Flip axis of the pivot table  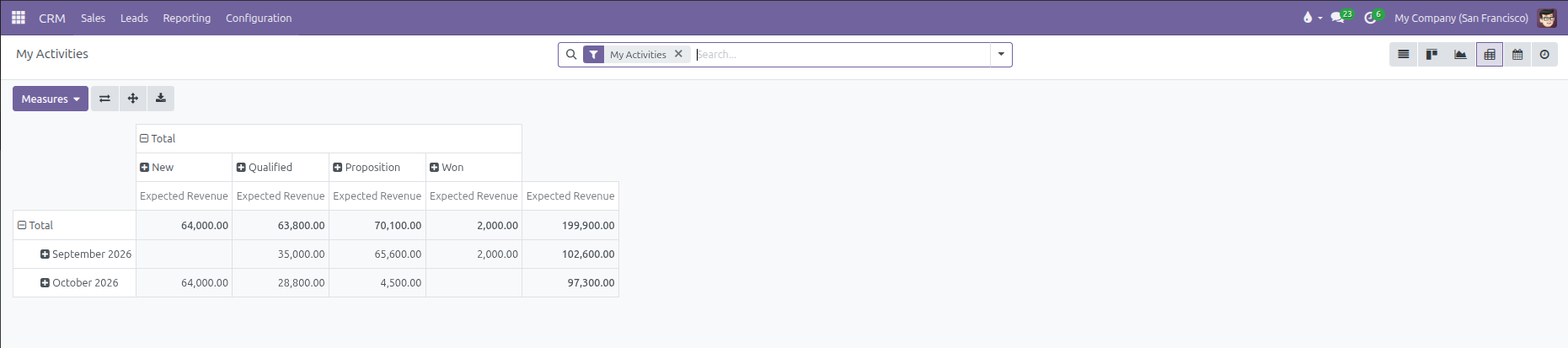[104, 99]
